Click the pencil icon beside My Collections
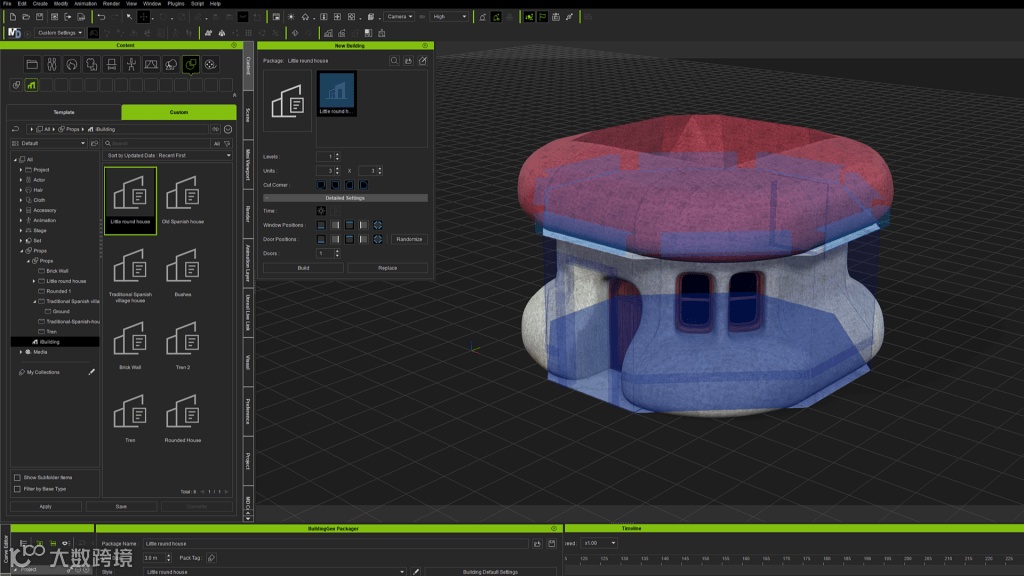Screen dimensions: 1024x576 point(92,372)
